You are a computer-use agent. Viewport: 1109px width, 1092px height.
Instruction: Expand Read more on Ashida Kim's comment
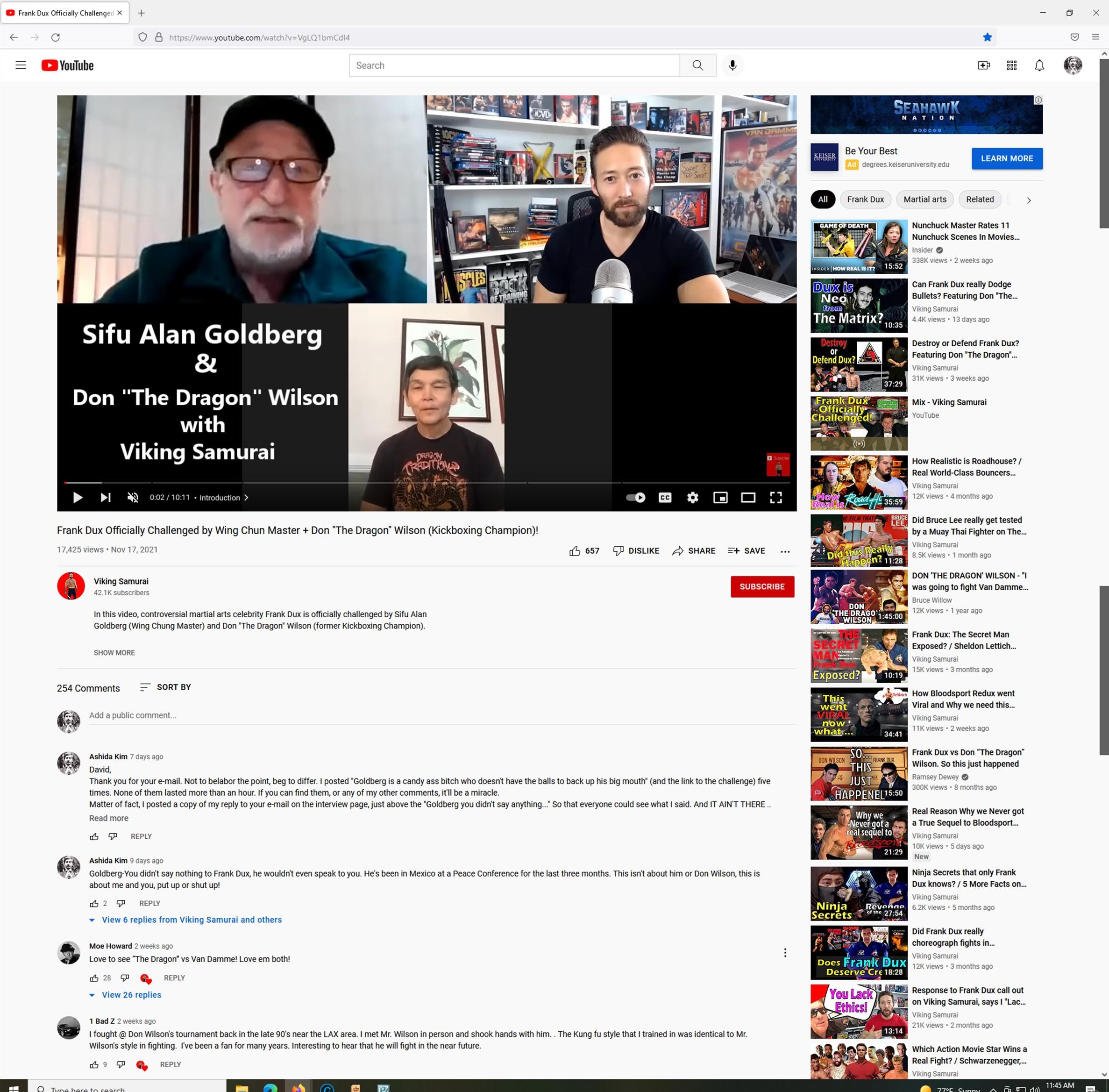108,818
